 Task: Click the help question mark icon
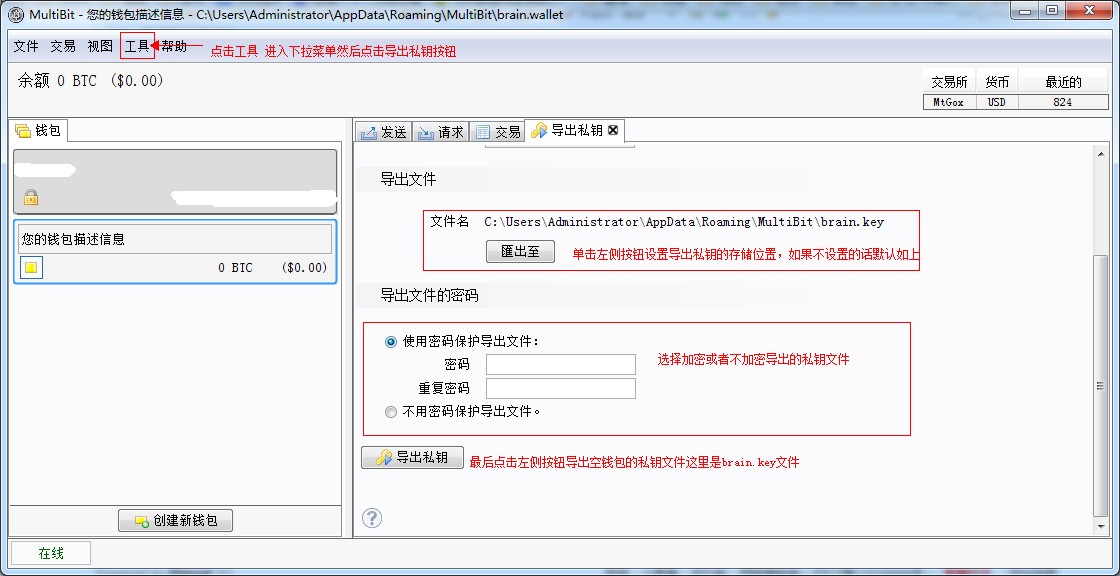pos(372,517)
